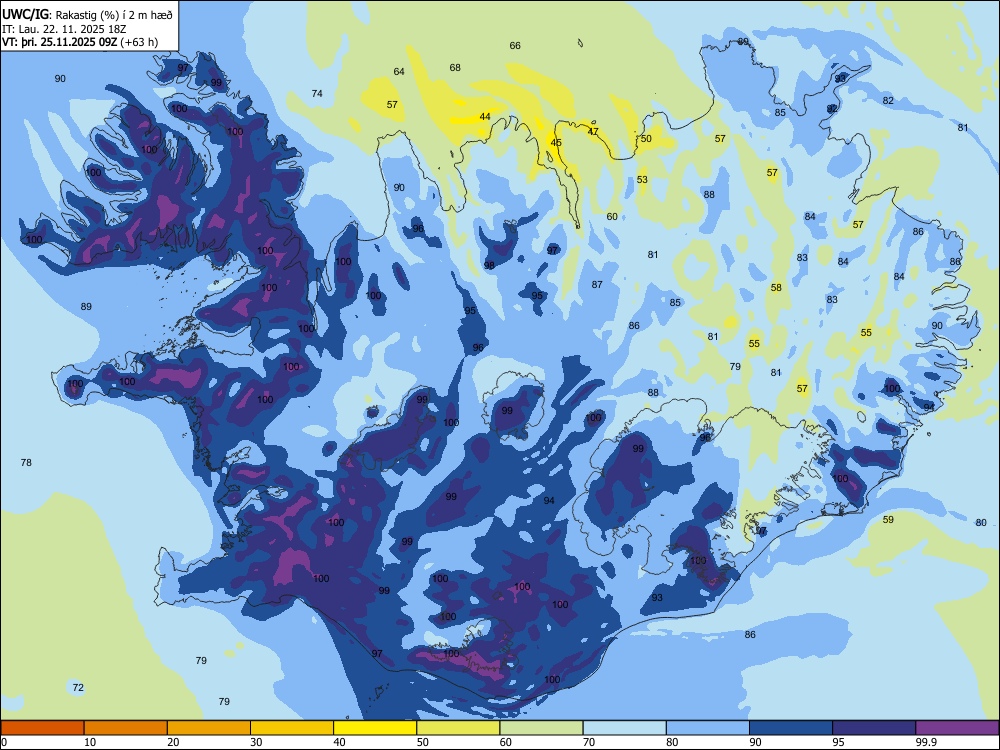Image resolution: width=1000 pixels, height=750 pixels.
Task: Click the dark orange 0–10 legend swatch
Action: point(42,728)
